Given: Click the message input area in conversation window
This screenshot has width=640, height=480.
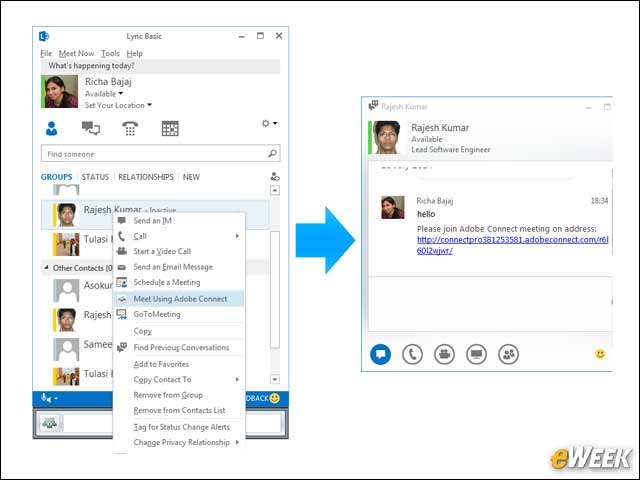Looking at the screenshot, I should 490,304.
